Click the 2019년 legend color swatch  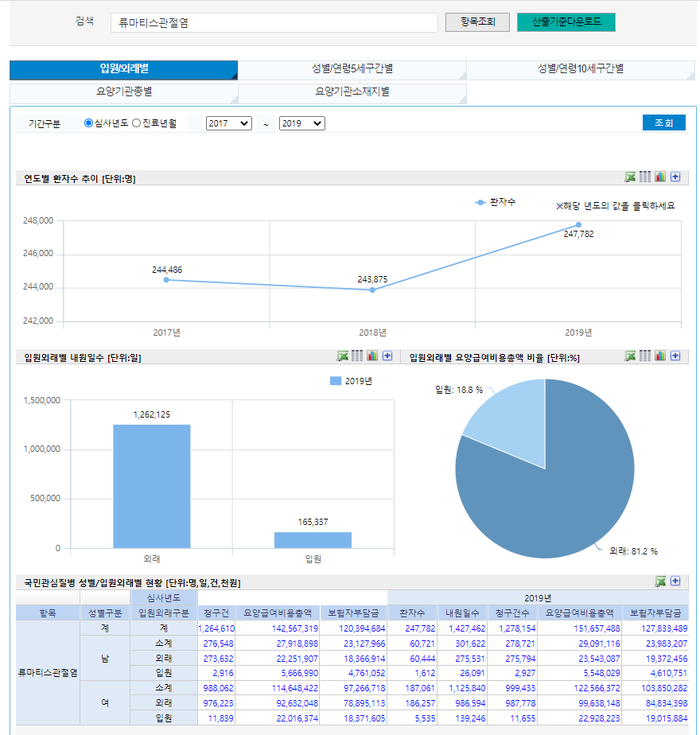[x=335, y=380]
